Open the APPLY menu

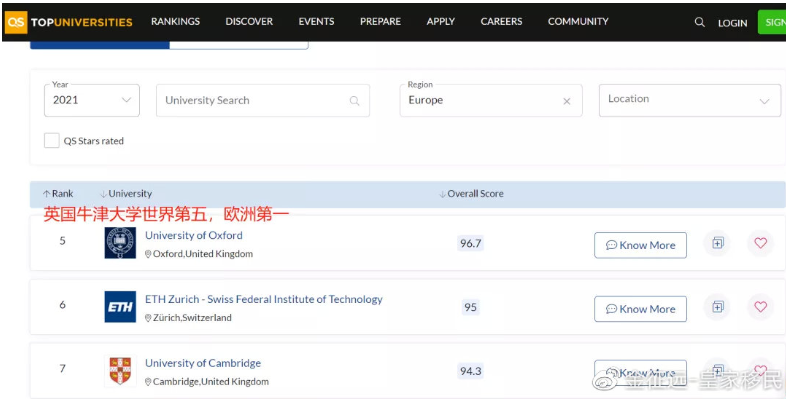coord(441,22)
